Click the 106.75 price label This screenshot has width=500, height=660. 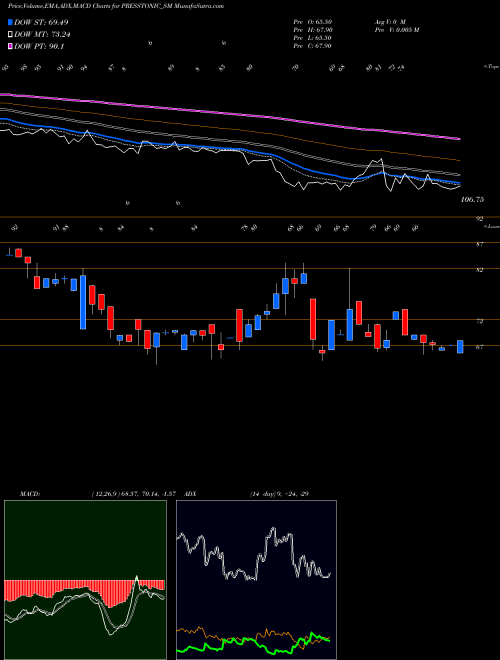(x=472, y=200)
